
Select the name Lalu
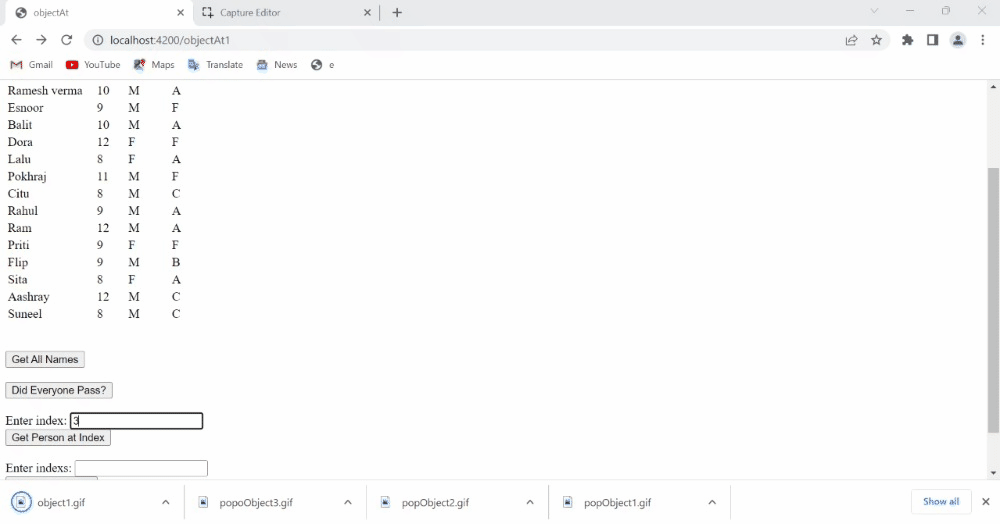(x=19, y=159)
